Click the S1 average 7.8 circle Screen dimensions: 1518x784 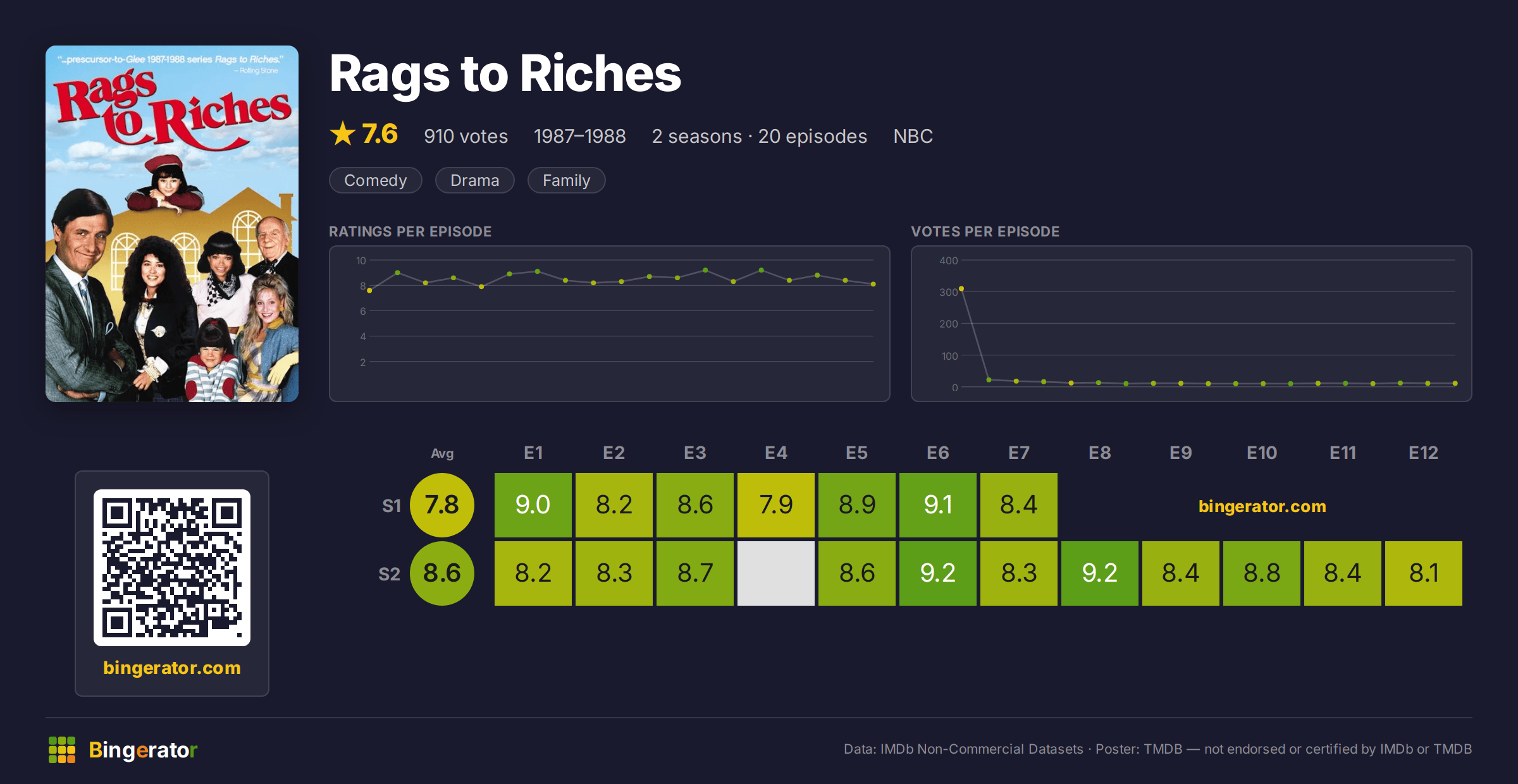[442, 505]
